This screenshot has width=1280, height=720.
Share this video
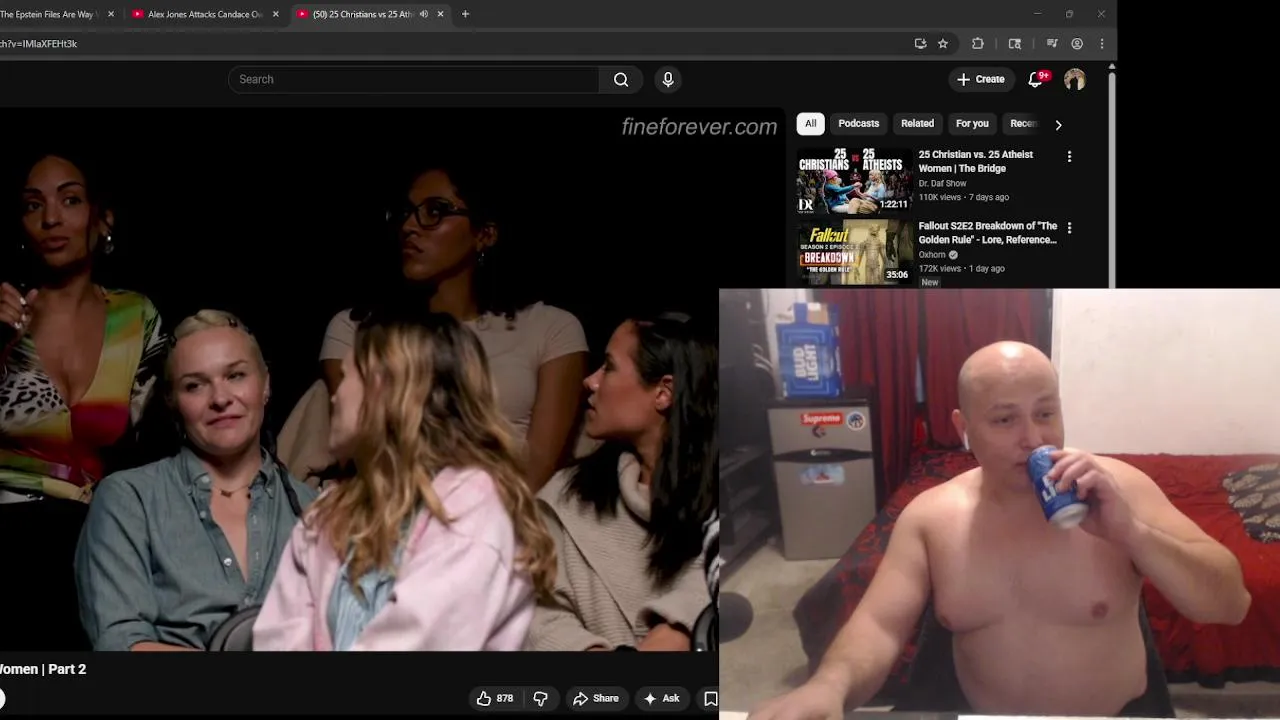[x=595, y=698]
